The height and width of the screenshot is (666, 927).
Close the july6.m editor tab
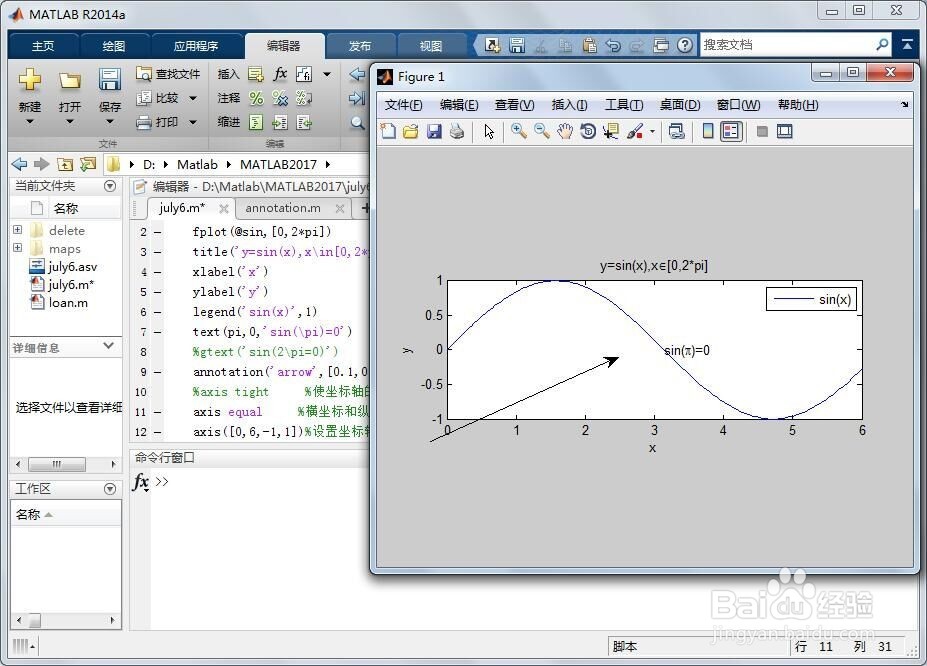point(223,209)
